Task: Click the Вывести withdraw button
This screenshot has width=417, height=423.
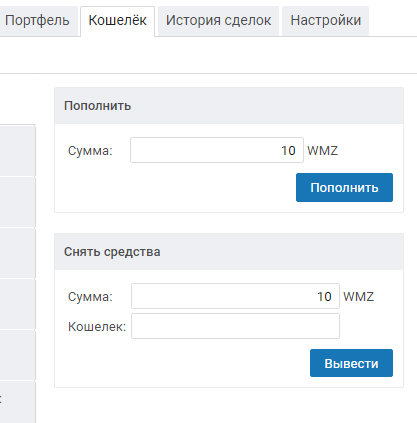Action: point(351,363)
